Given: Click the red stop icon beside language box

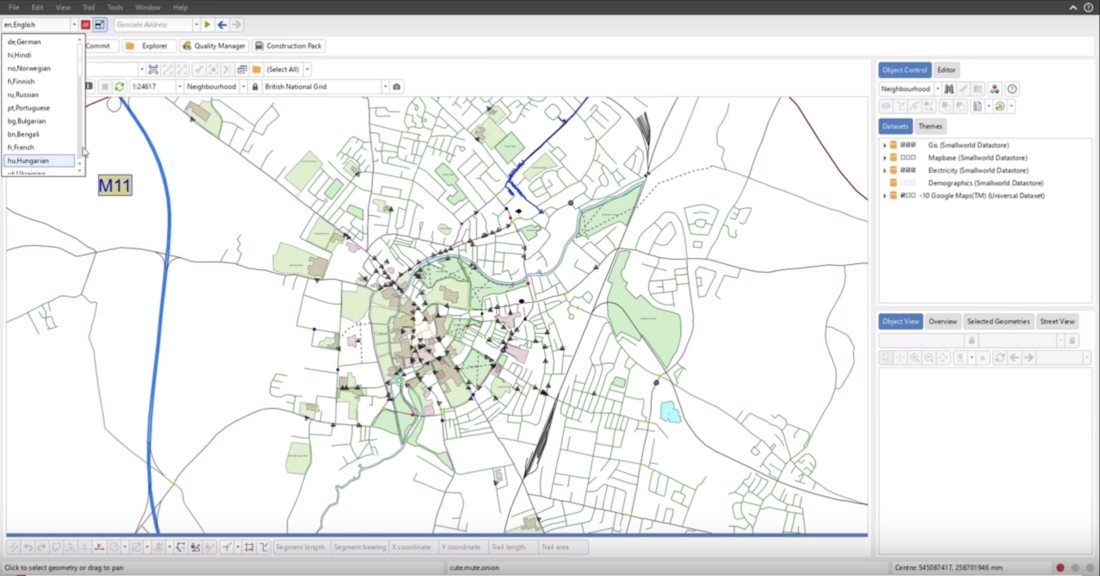Looking at the screenshot, I should pyautogui.click(x=86, y=25).
